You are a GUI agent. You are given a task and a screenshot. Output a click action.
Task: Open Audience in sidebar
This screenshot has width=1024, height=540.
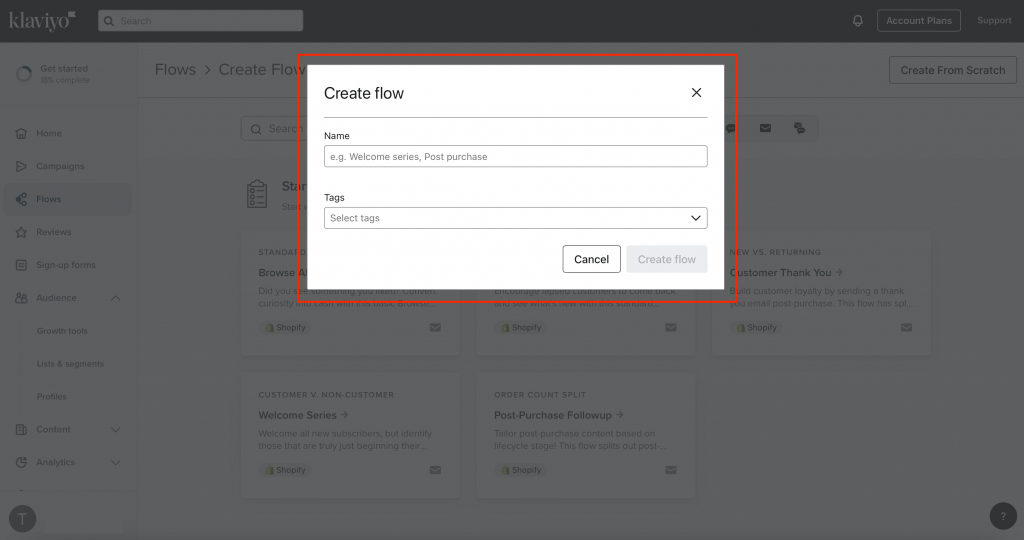(56, 298)
